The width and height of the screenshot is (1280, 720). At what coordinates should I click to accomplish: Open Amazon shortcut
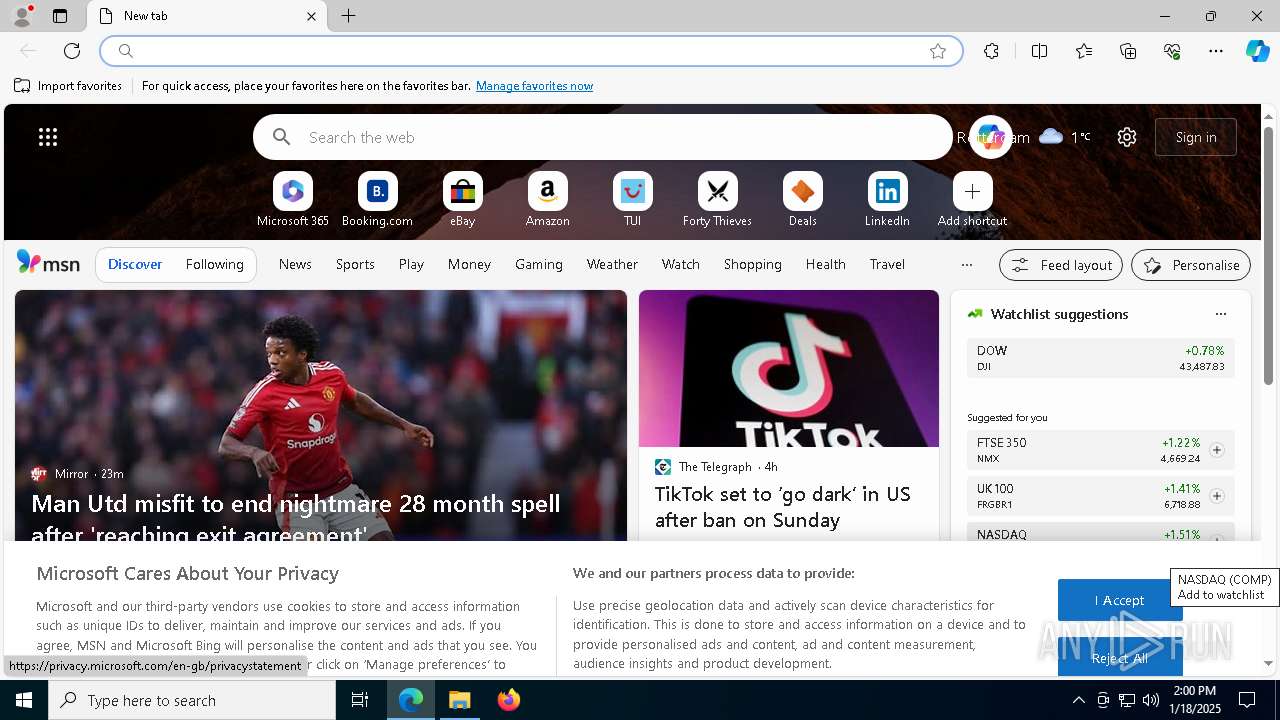547,200
